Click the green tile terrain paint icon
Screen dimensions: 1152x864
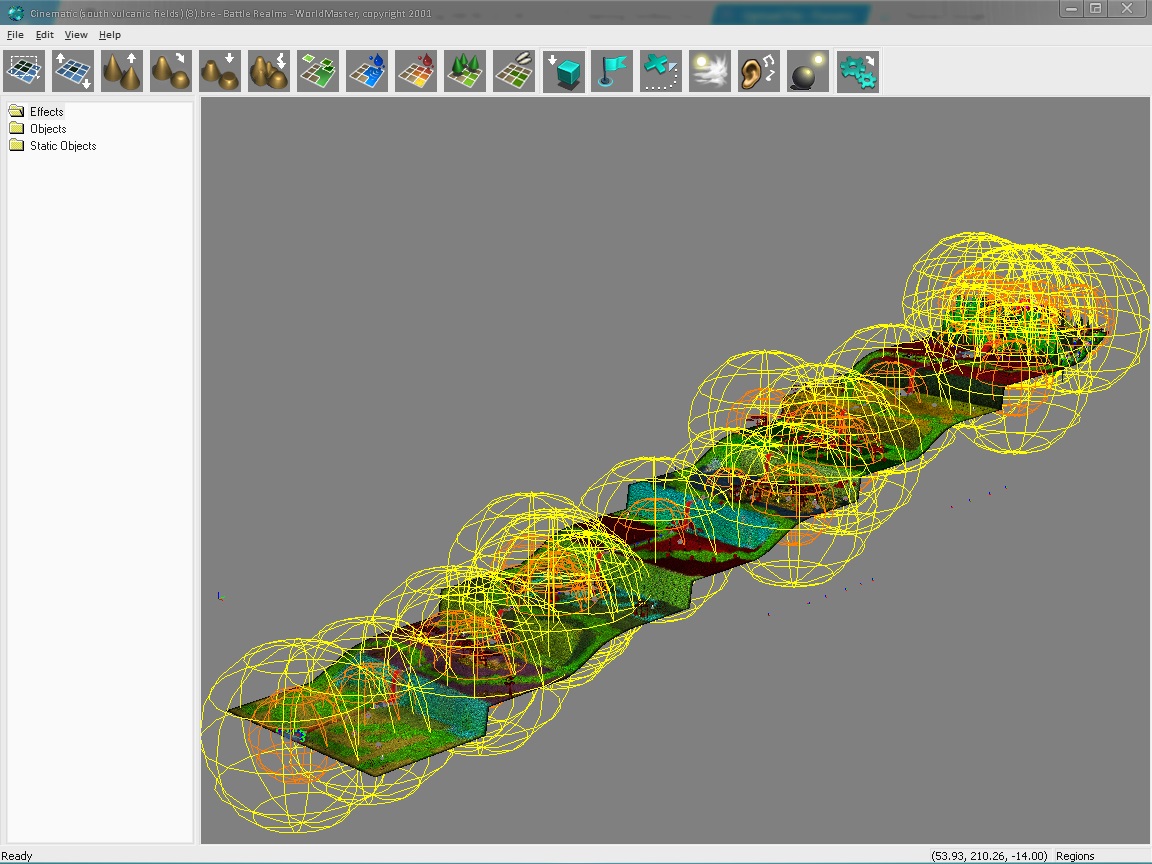coord(318,72)
